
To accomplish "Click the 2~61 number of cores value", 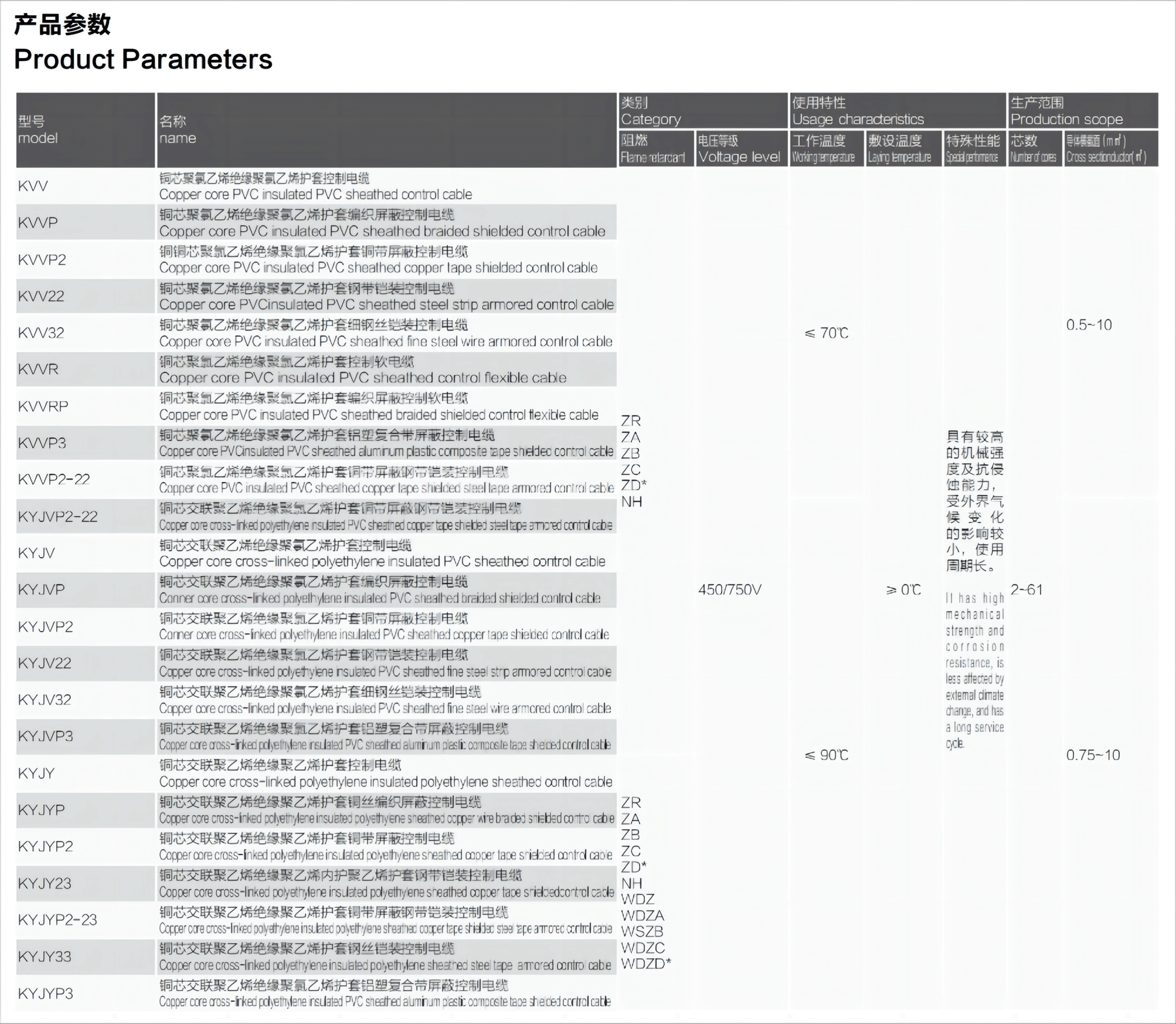I will (x=1027, y=590).
